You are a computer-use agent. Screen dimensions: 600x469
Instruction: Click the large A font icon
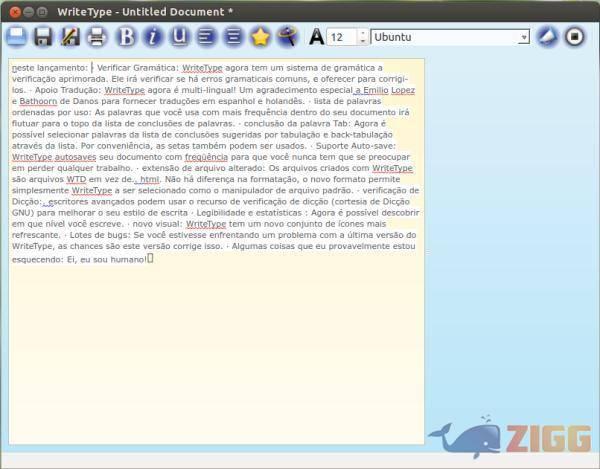pyautogui.click(x=316, y=37)
